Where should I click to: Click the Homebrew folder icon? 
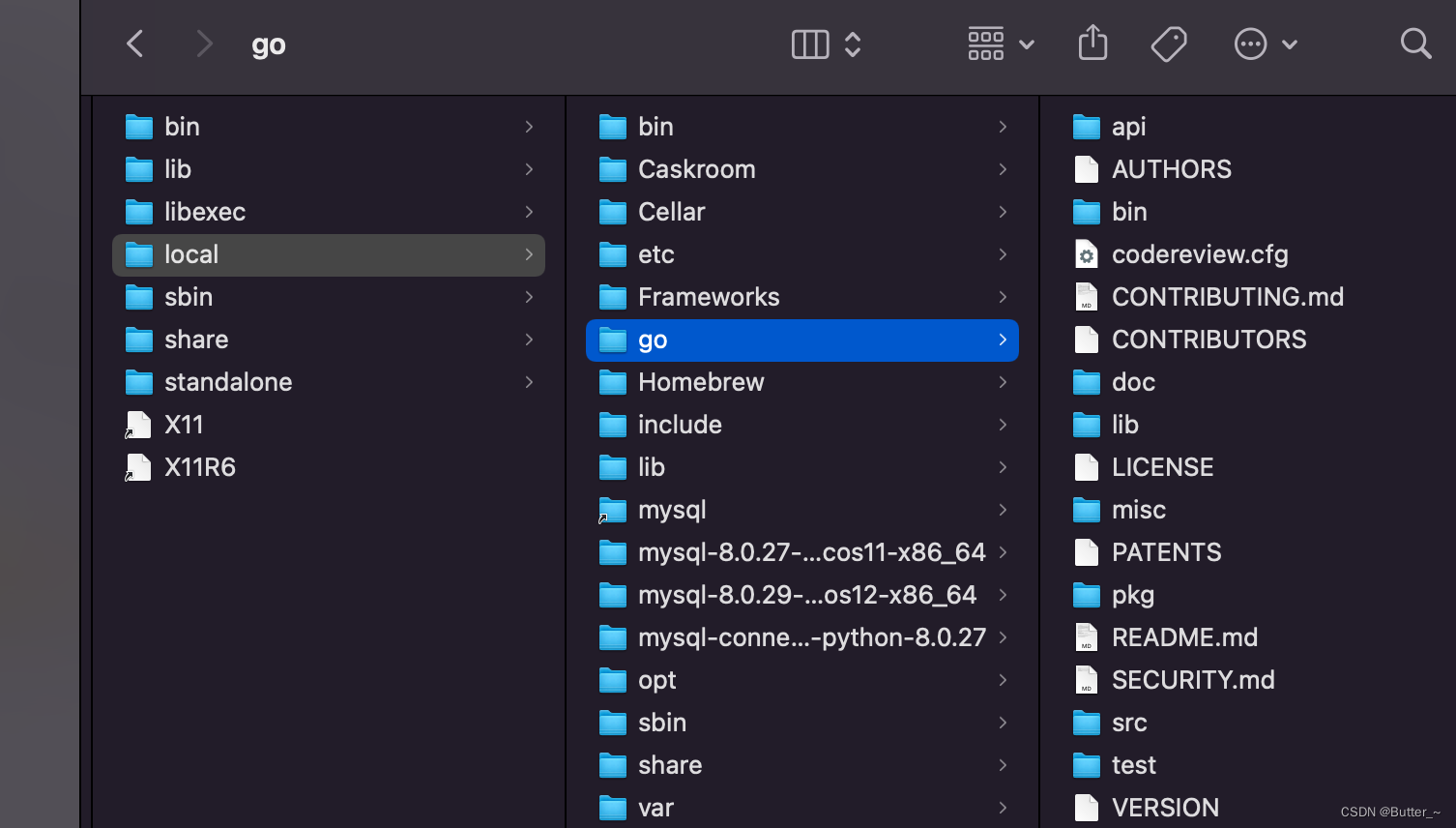[613, 382]
